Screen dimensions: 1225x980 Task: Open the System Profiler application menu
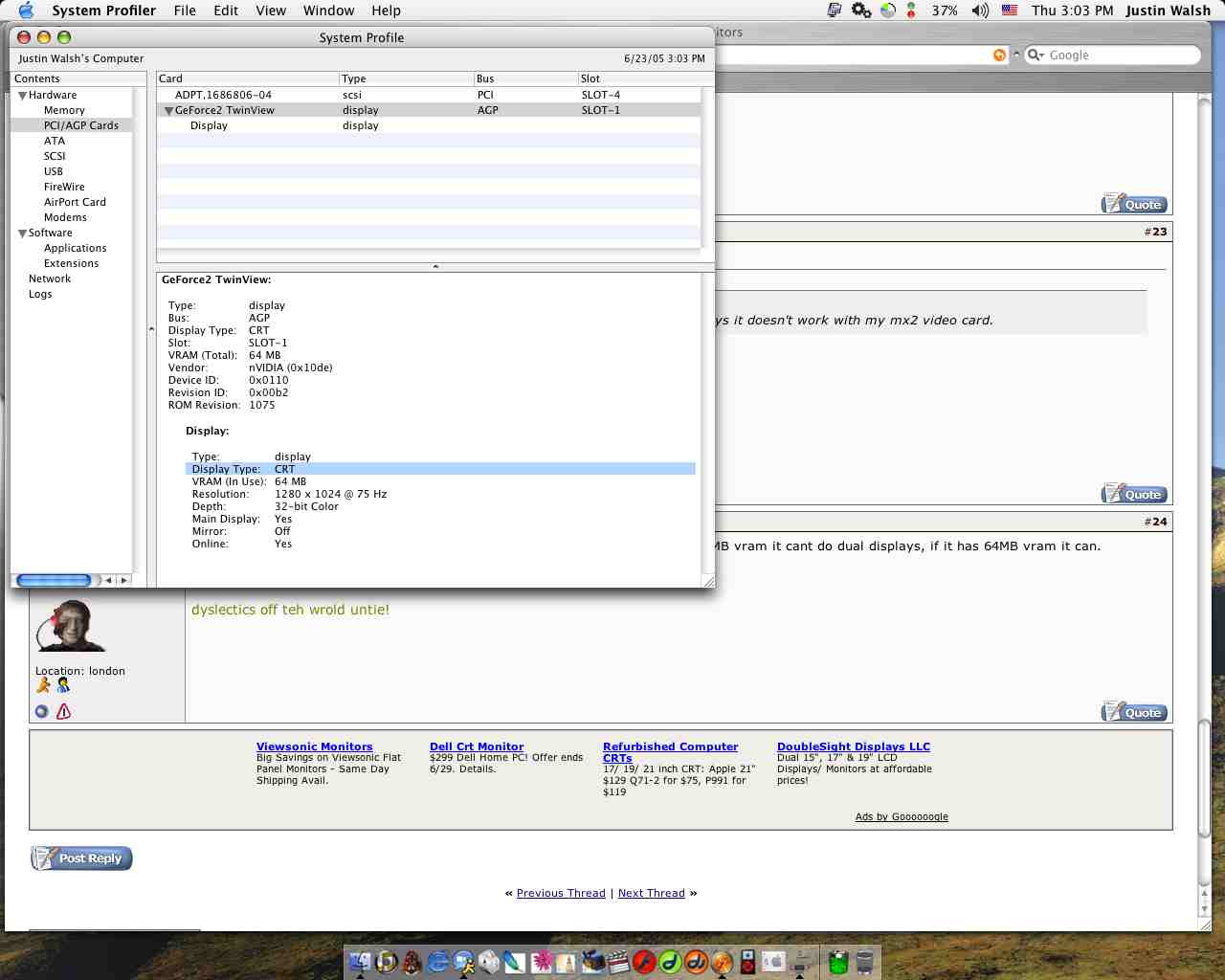click(x=103, y=11)
